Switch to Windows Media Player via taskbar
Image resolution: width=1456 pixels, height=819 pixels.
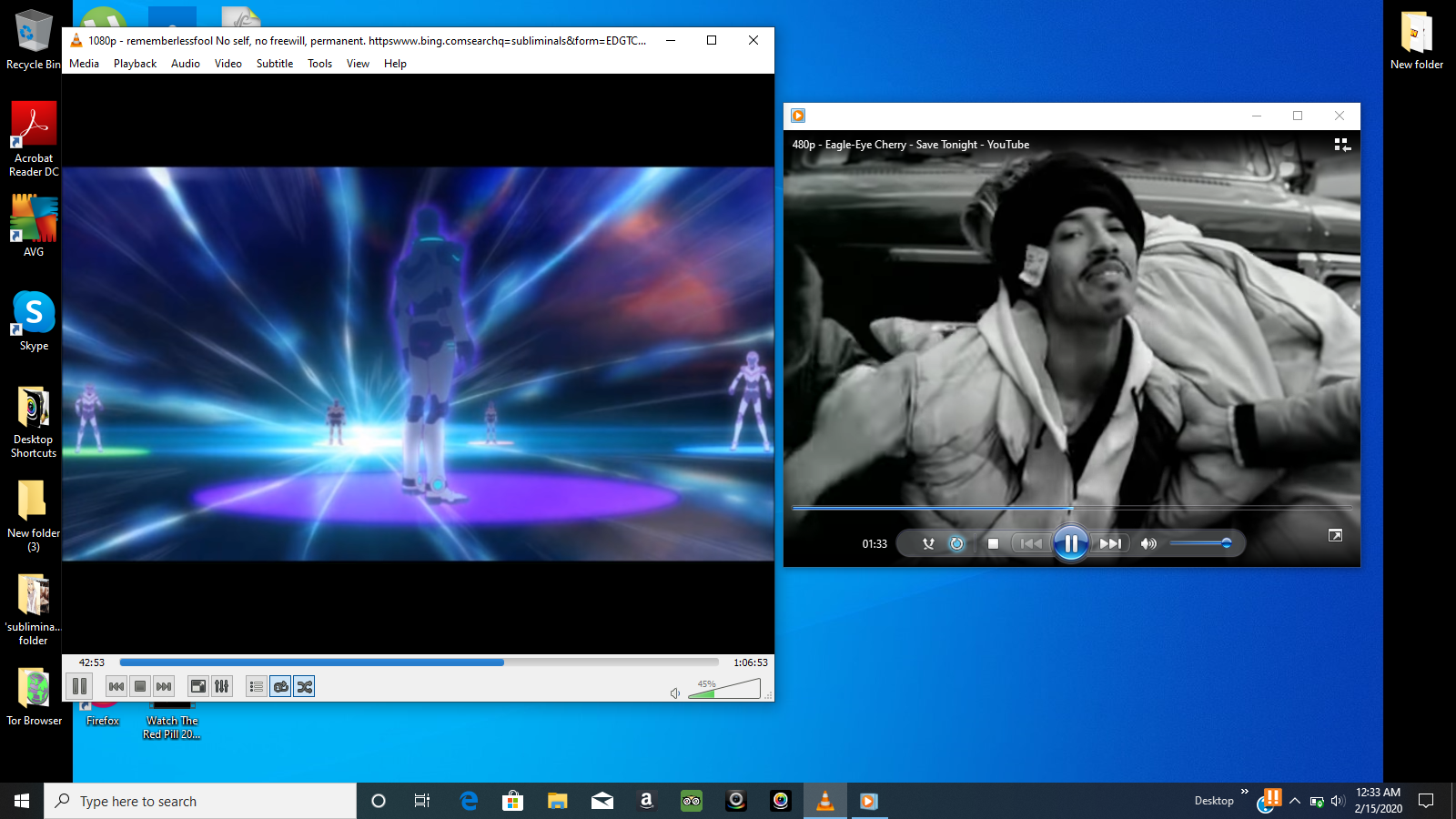pos(870,801)
